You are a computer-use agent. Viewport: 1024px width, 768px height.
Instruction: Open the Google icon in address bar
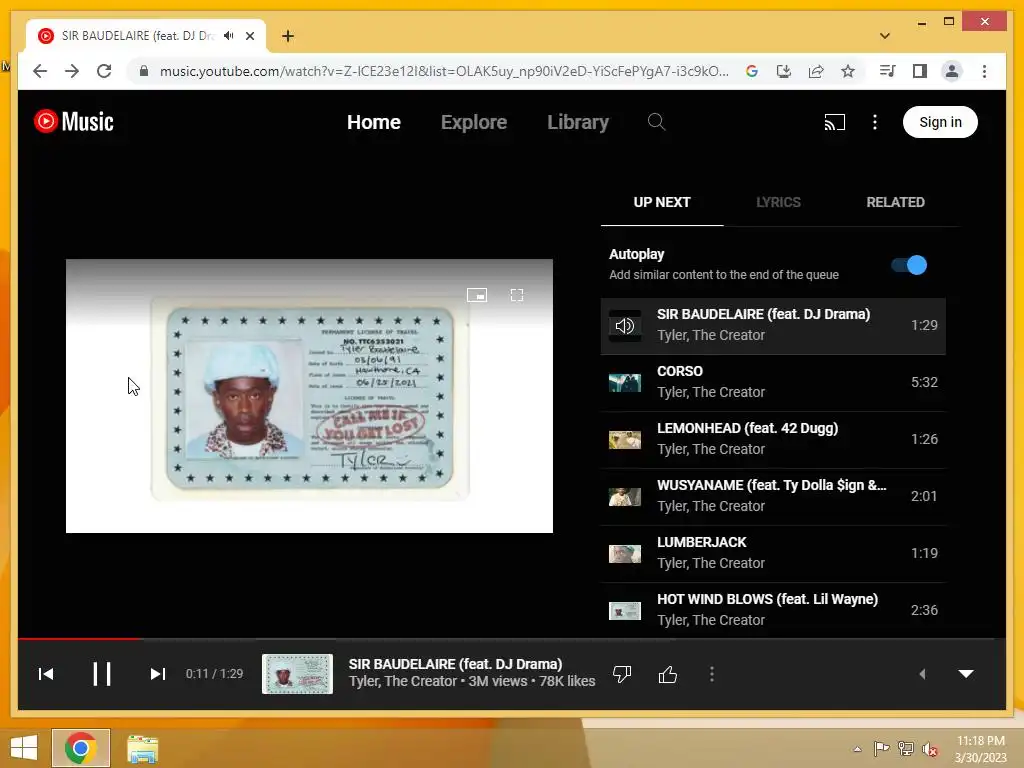click(x=752, y=71)
